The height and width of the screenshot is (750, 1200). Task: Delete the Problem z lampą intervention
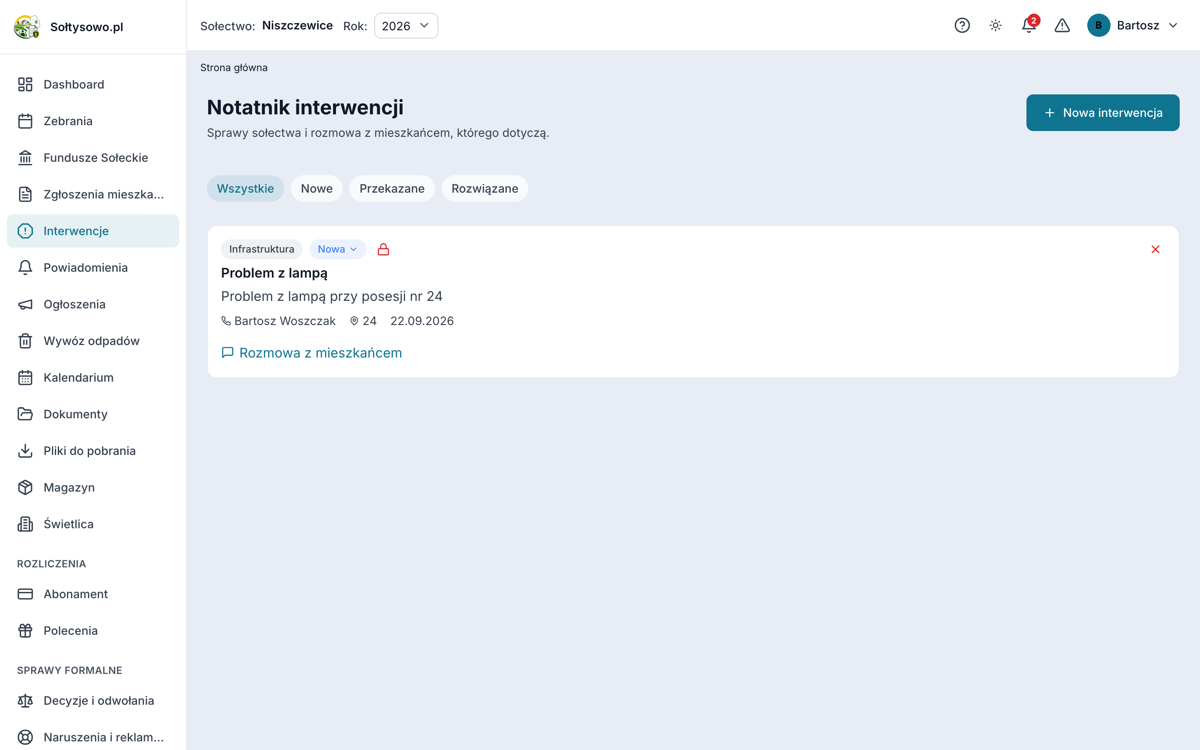pos(1155,249)
